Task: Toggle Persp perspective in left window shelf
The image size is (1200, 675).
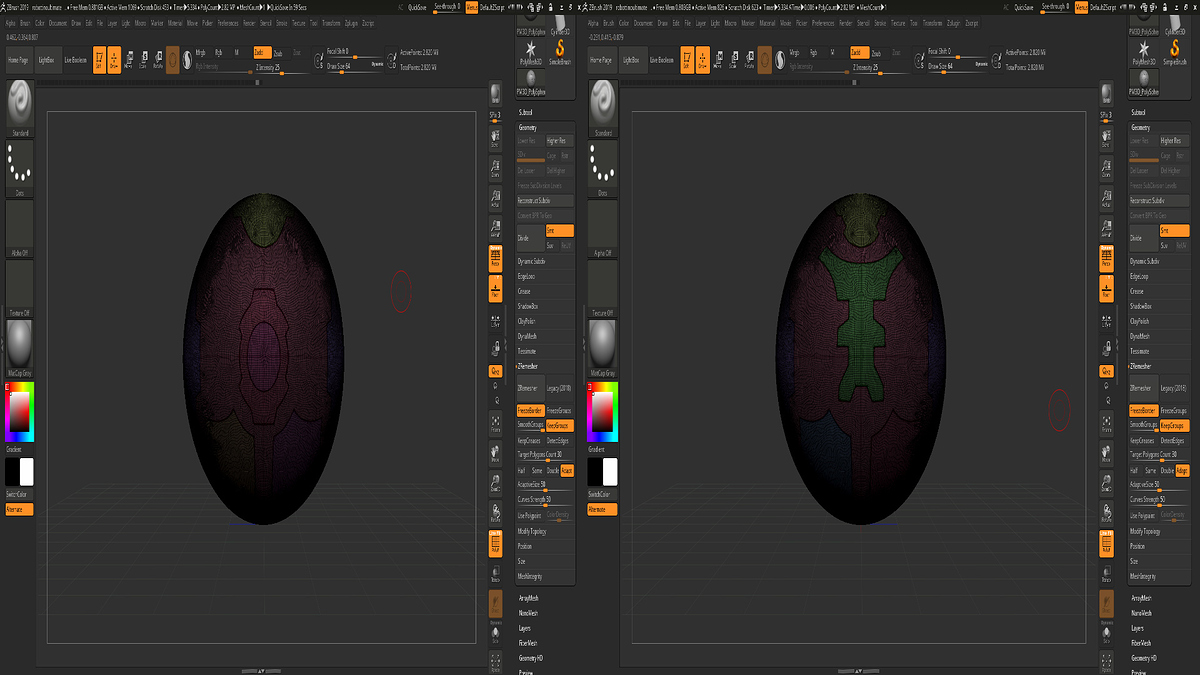Action: (x=495, y=260)
